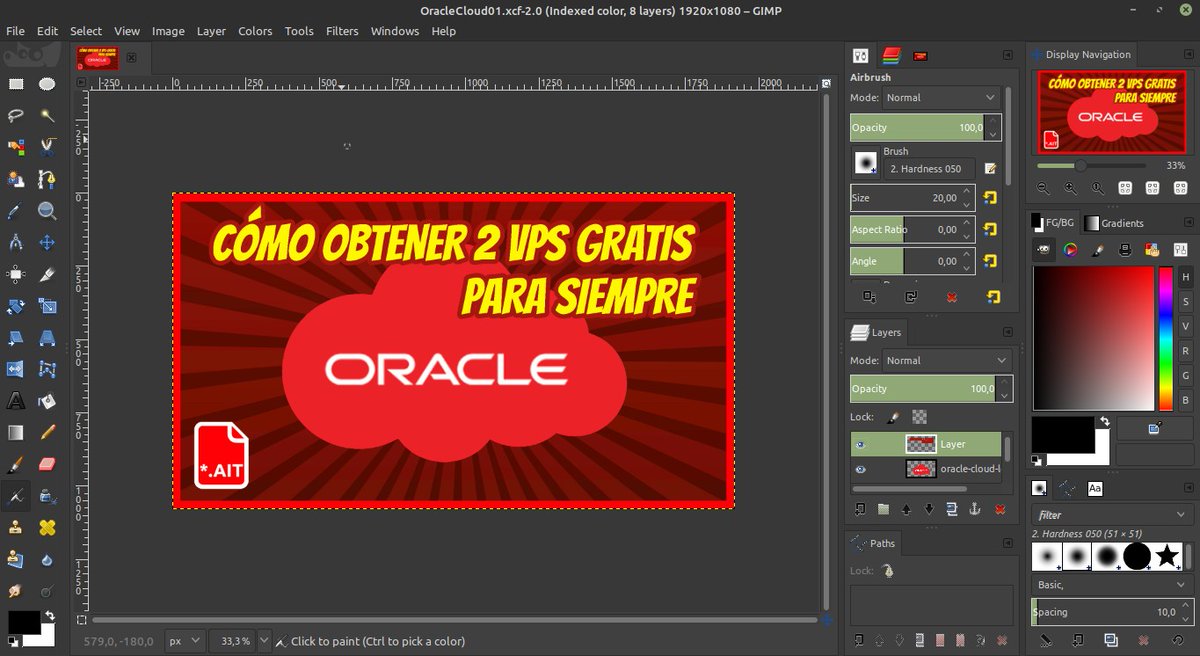Select the G green channel button
Image resolution: width=1200 pixels, height=656 pixels.
coord(1185,376)
